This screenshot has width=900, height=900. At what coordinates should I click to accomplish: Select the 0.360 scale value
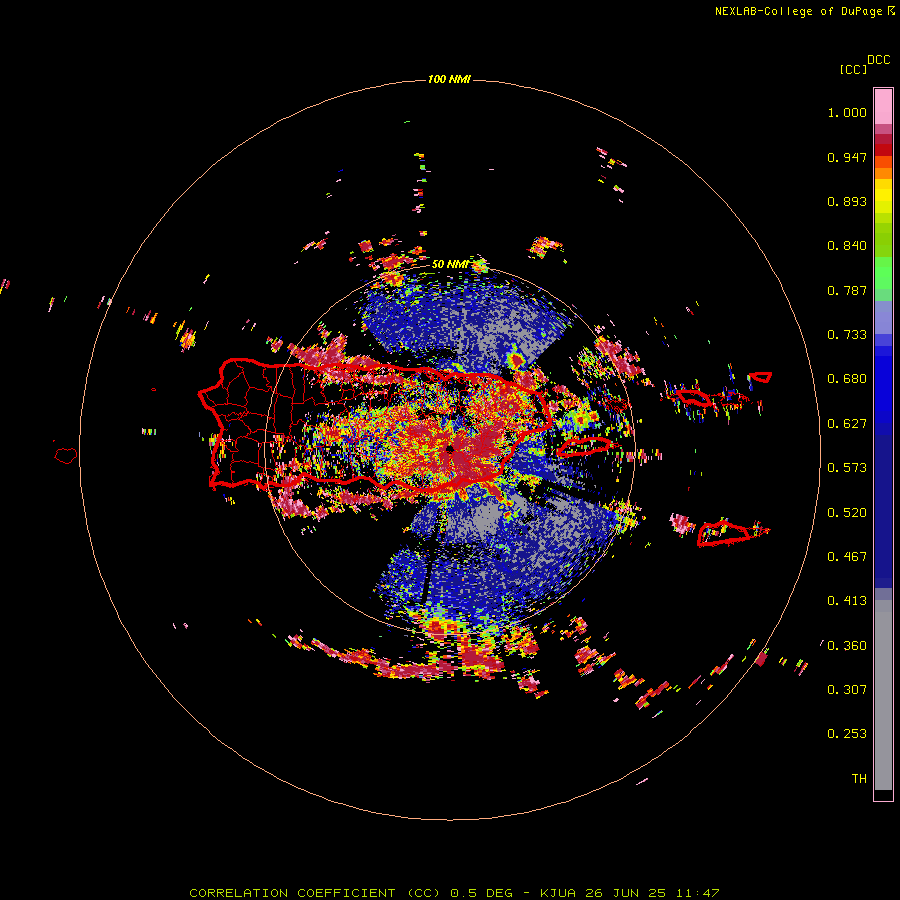[x=847, y=646]
